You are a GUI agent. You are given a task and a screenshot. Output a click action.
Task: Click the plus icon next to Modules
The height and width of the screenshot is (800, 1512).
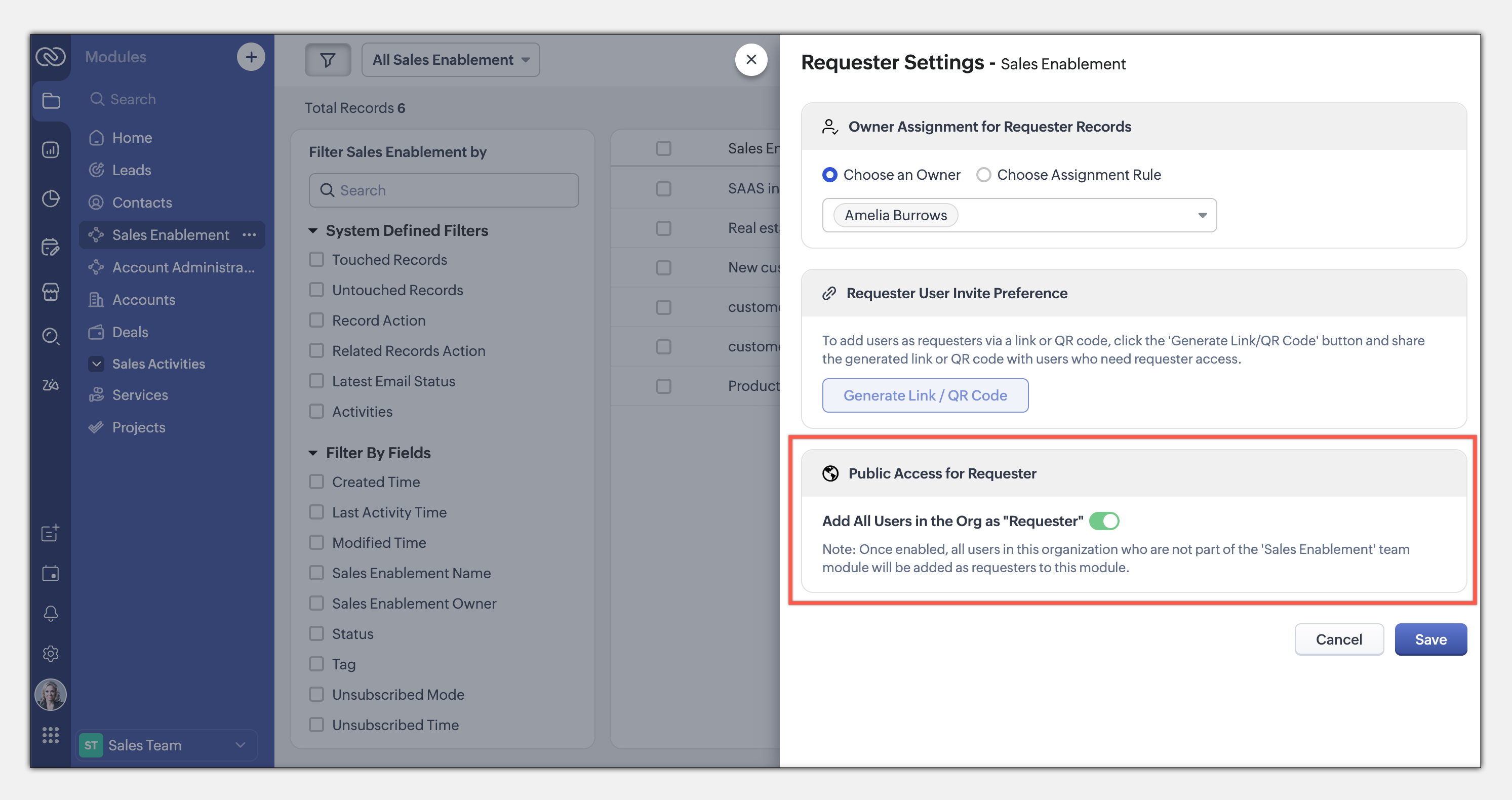coord(251,57)
